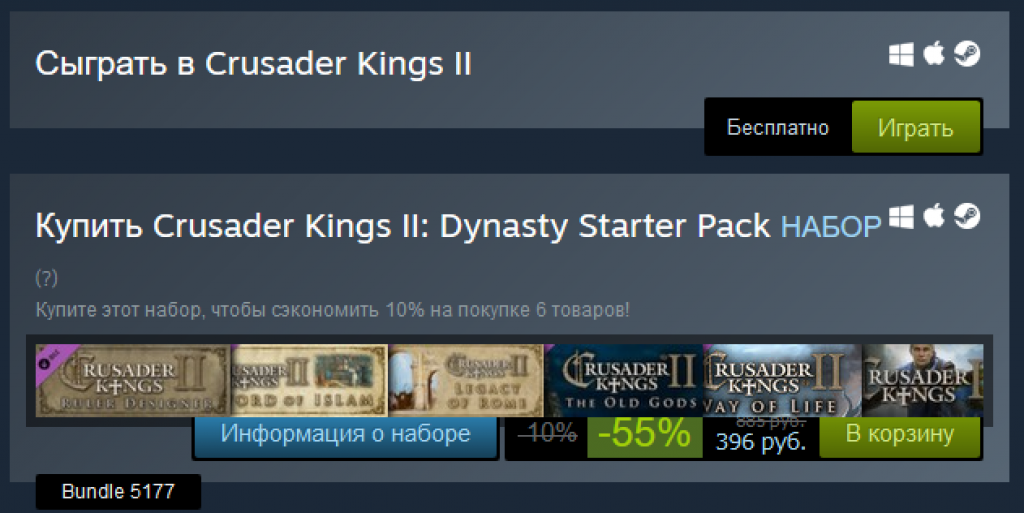Click the Бесплатно price label
1024x513 pixels.
778,127
